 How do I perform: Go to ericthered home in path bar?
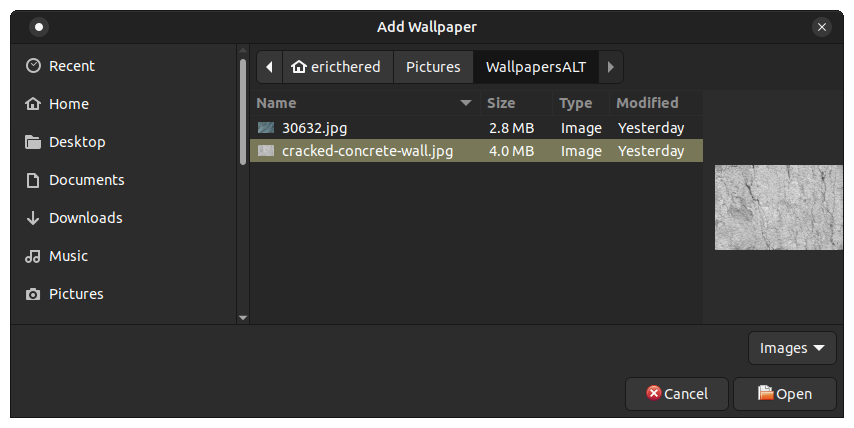pyautogui.click(x=338, y=67)
